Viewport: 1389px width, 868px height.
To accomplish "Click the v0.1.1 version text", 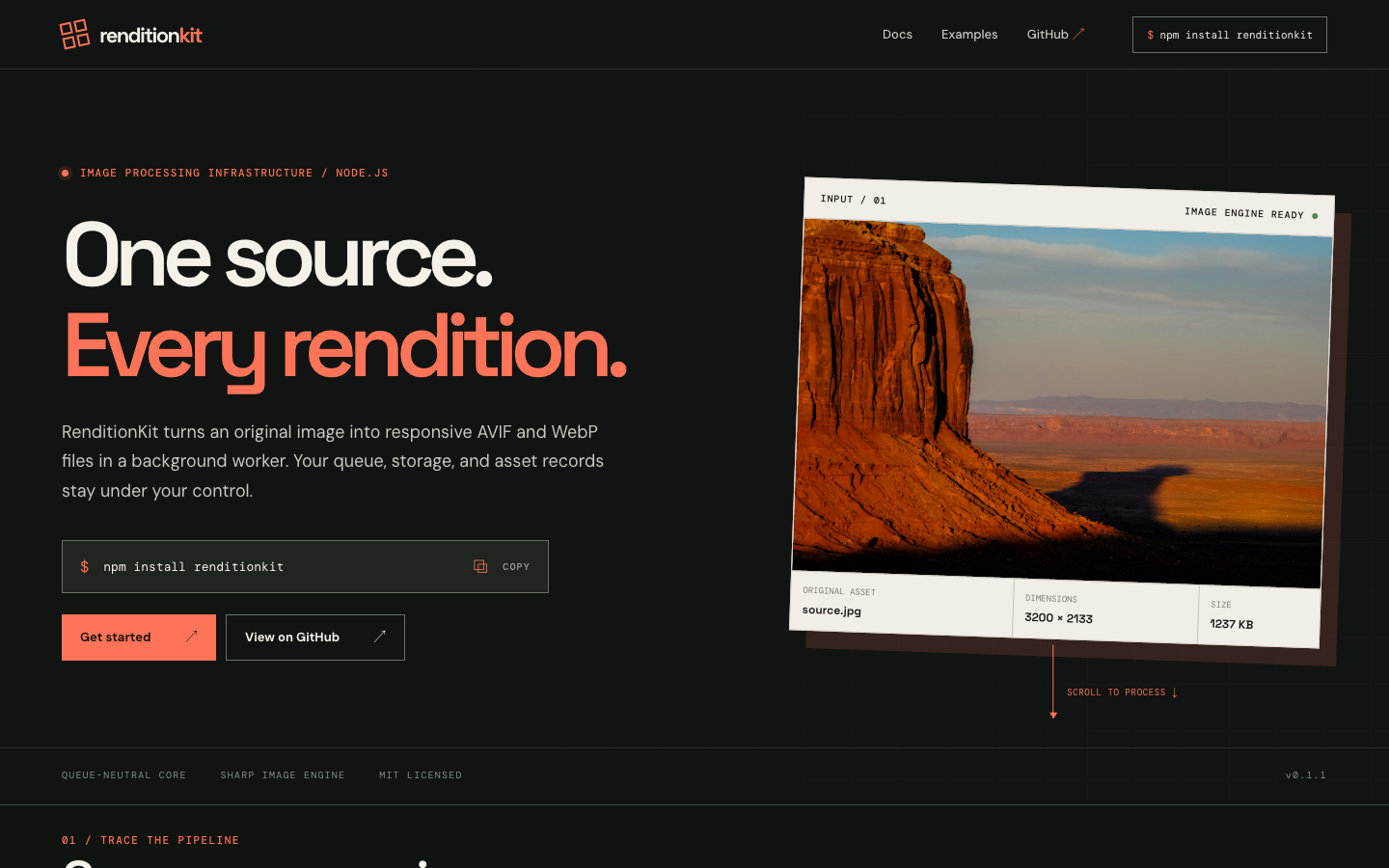I will tap(1306, 775).
